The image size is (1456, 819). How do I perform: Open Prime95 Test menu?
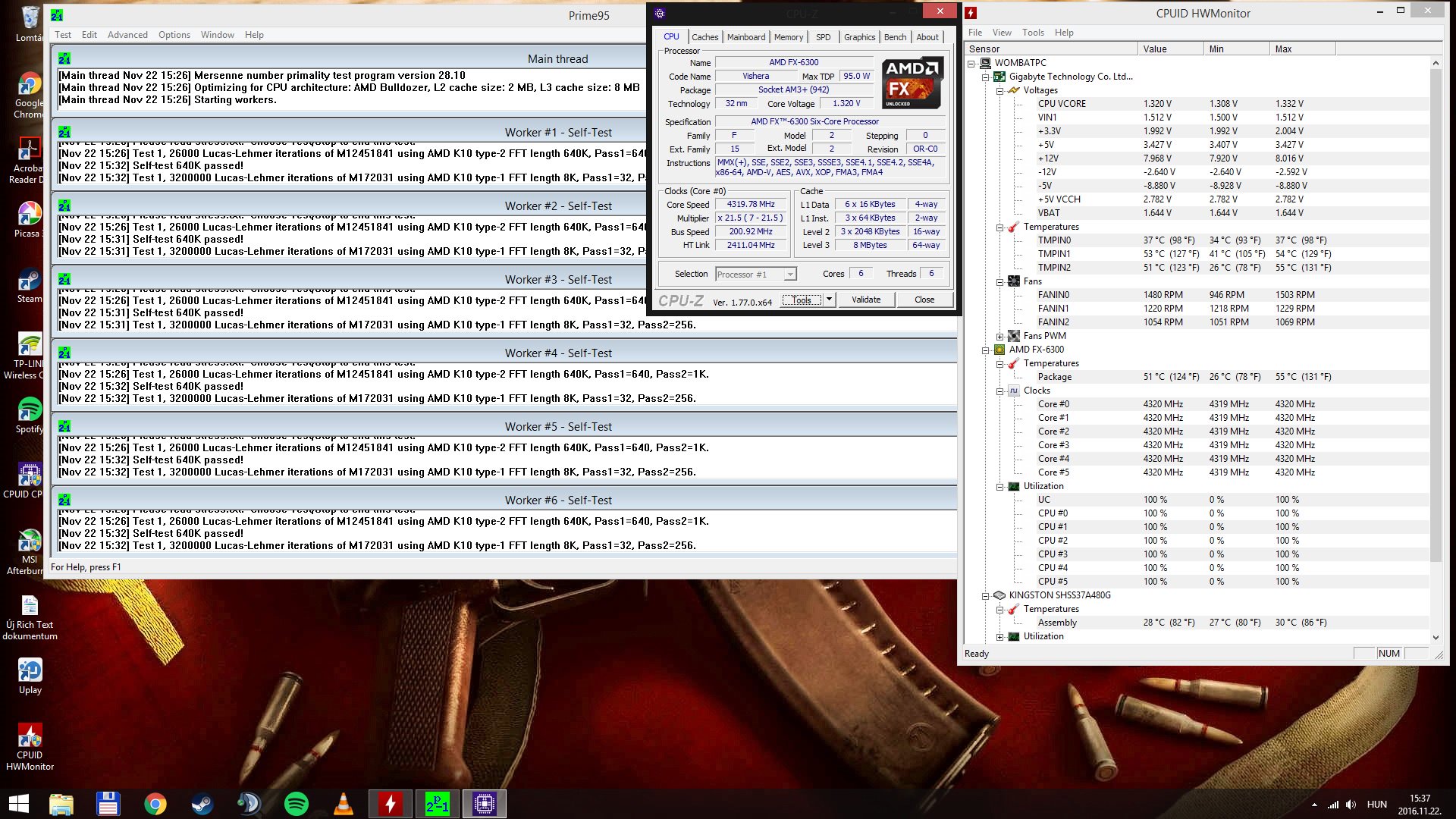pos(63,35)
